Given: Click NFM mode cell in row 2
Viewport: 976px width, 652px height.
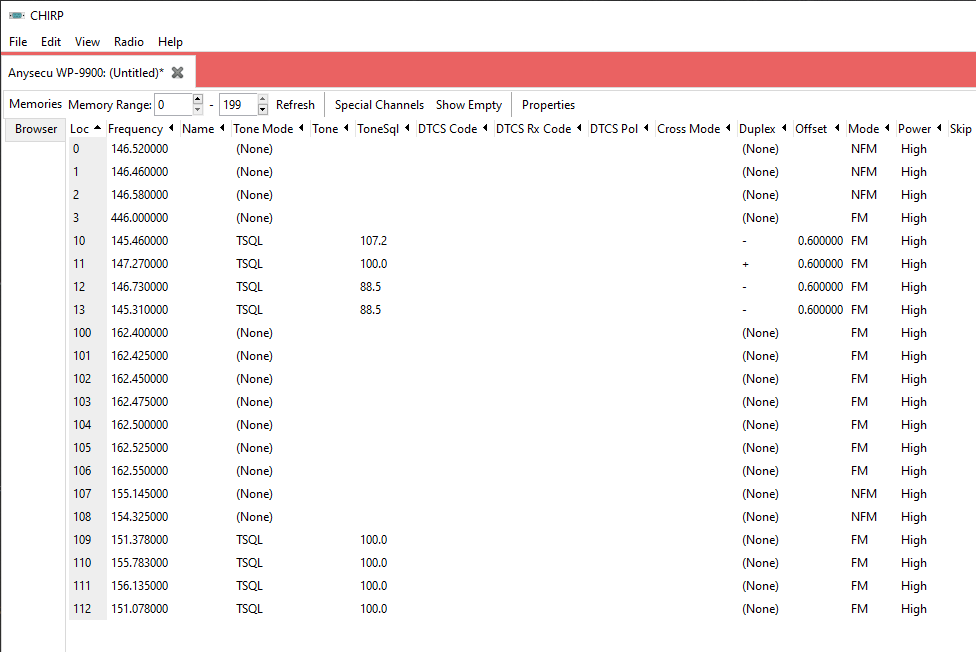Looking at the screenshot, I should 864,195.
